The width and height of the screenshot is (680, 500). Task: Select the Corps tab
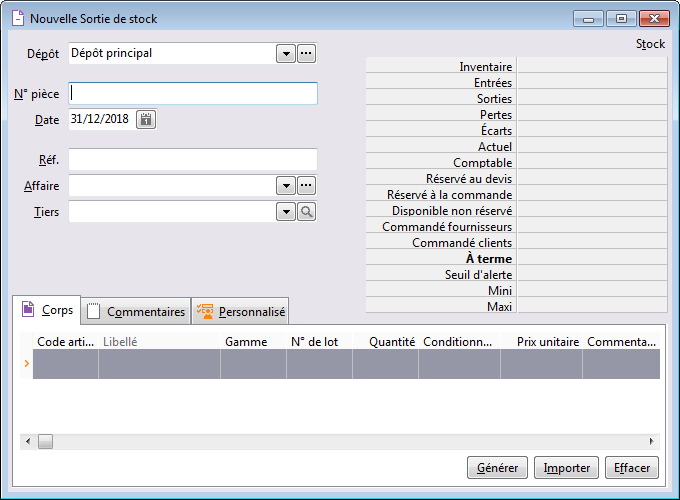tap(46, 311)
